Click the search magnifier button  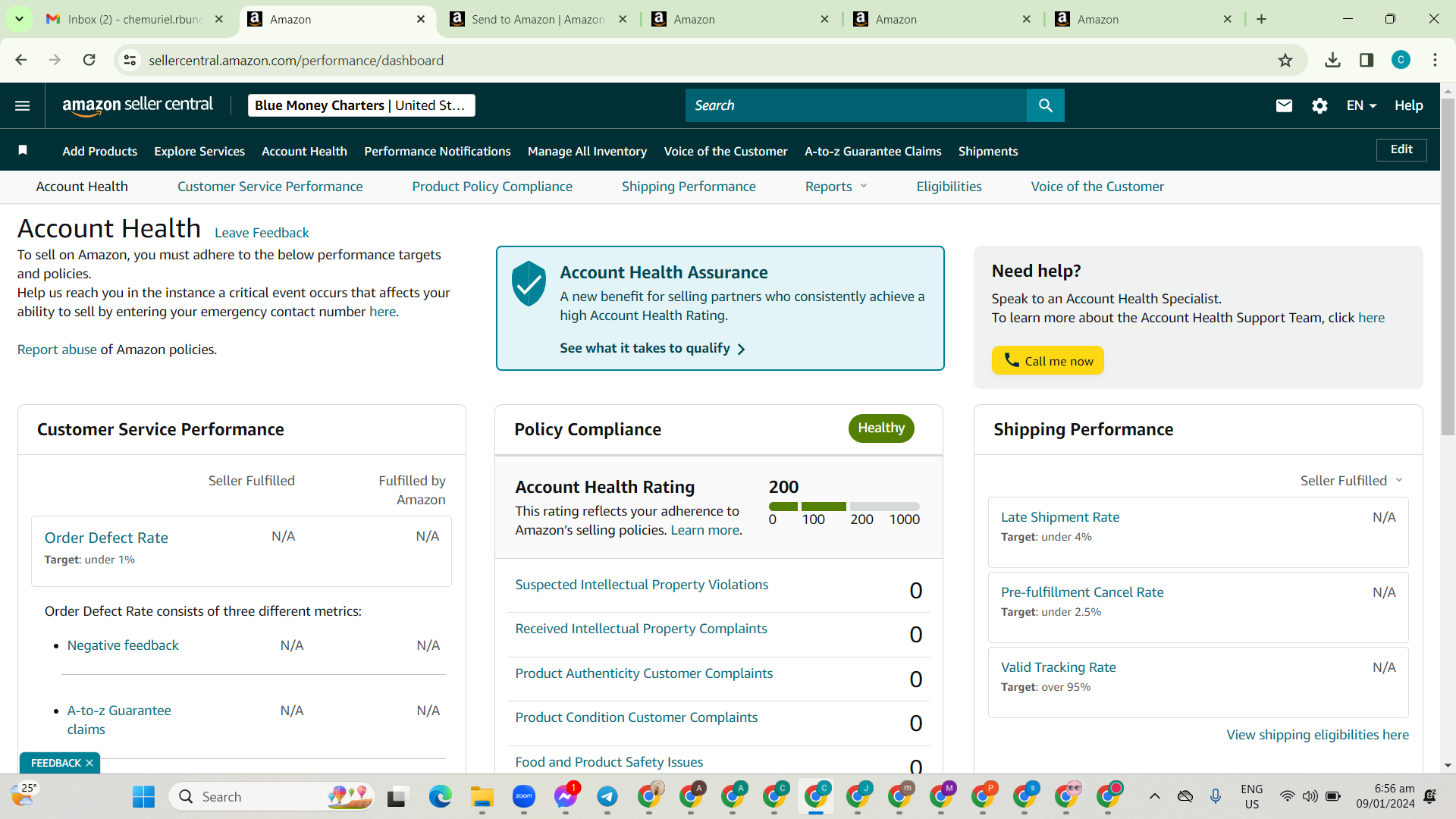(x=1046, y=105)
